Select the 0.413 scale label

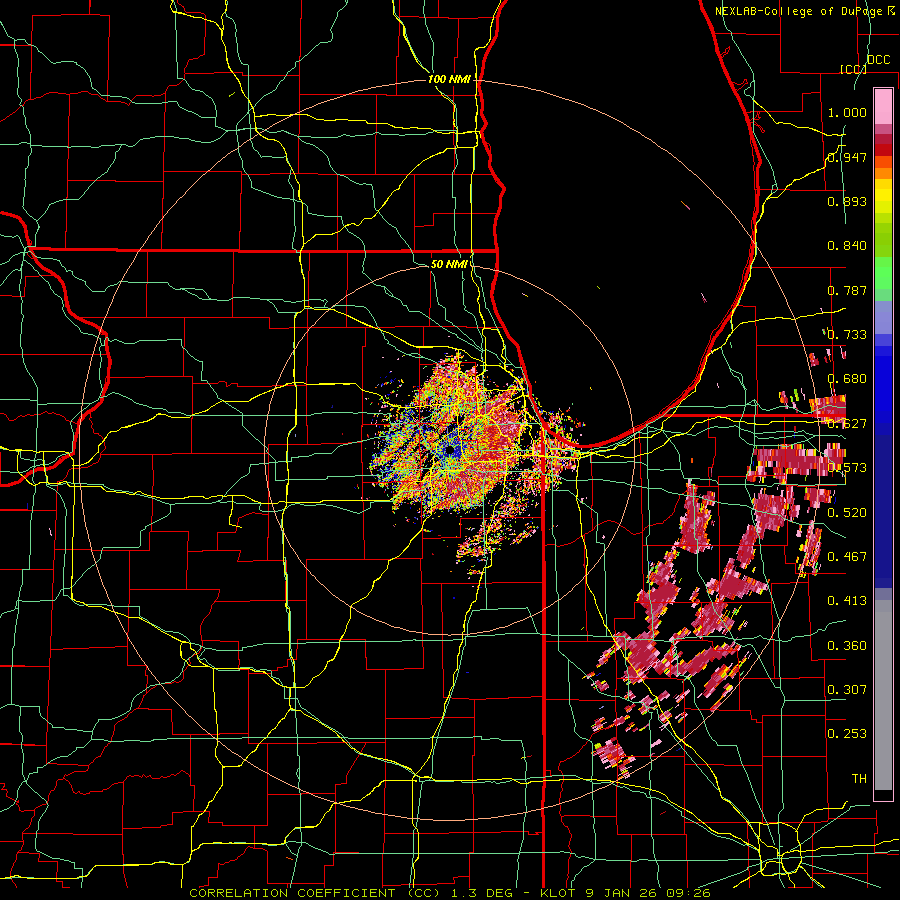pos(847,600)
